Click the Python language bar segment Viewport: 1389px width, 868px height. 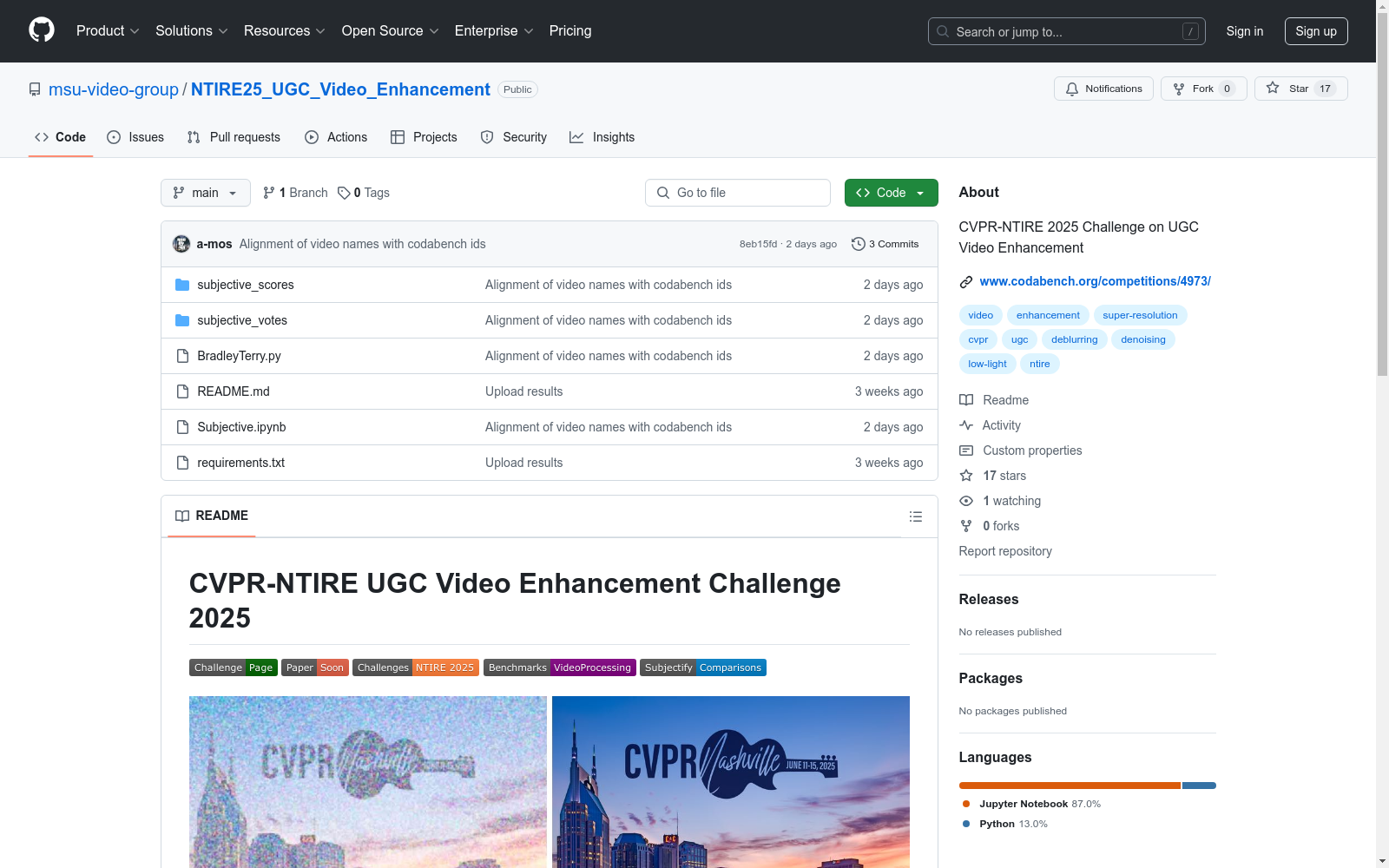click(1200, 786)
